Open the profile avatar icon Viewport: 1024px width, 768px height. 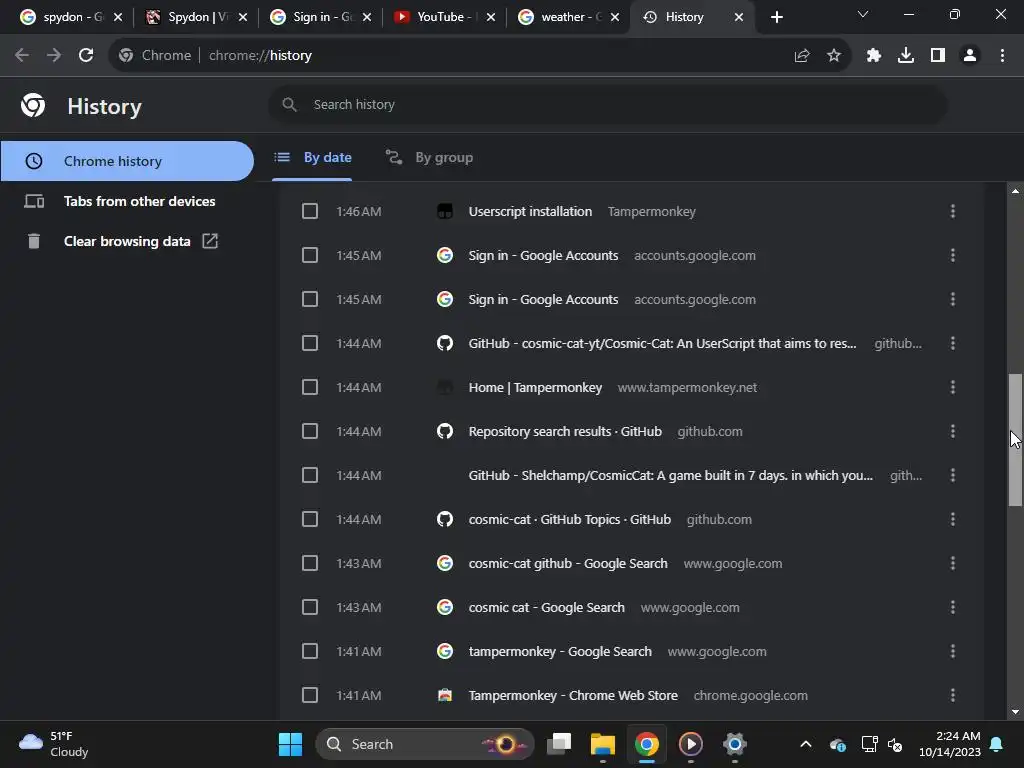tap(970, 56)
